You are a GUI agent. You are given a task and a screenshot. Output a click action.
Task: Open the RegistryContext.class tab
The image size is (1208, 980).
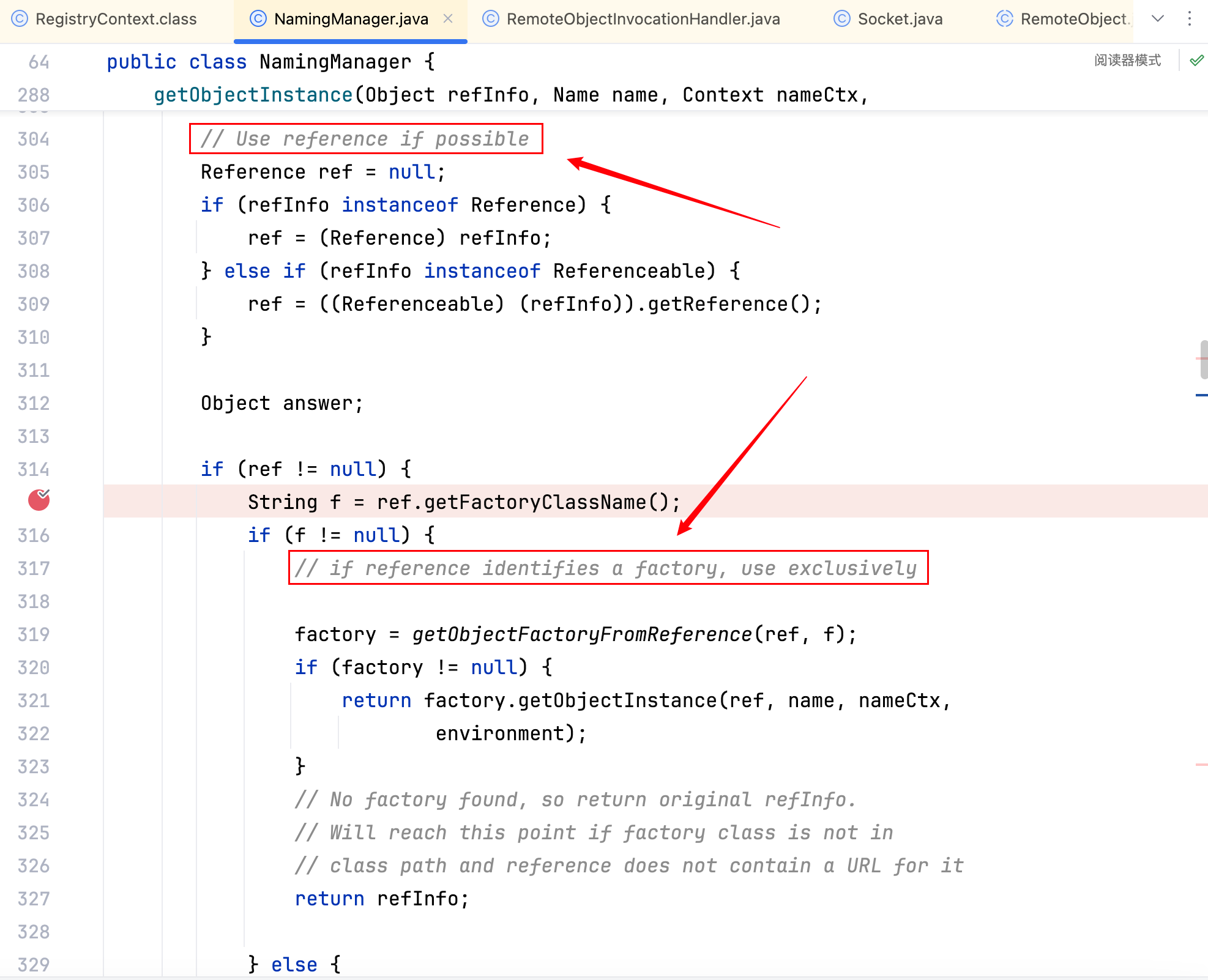click(116, 19)
